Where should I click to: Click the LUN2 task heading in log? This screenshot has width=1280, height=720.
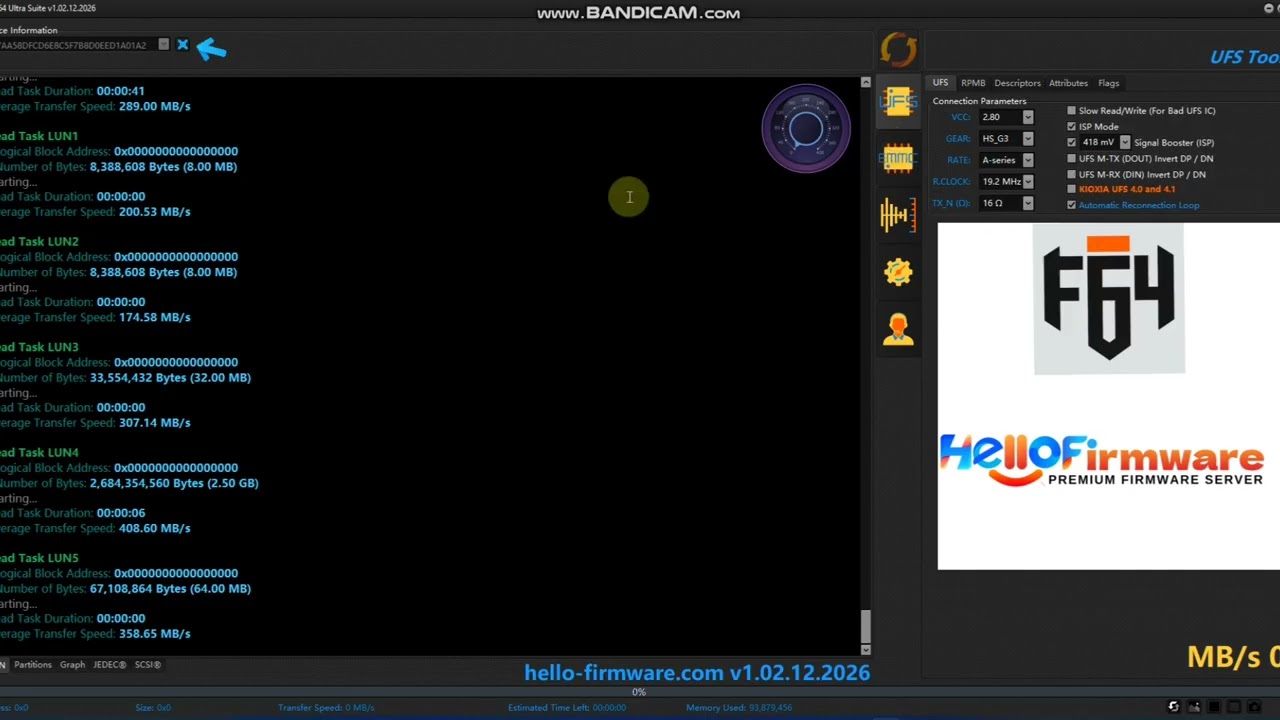tap(39, 241)
